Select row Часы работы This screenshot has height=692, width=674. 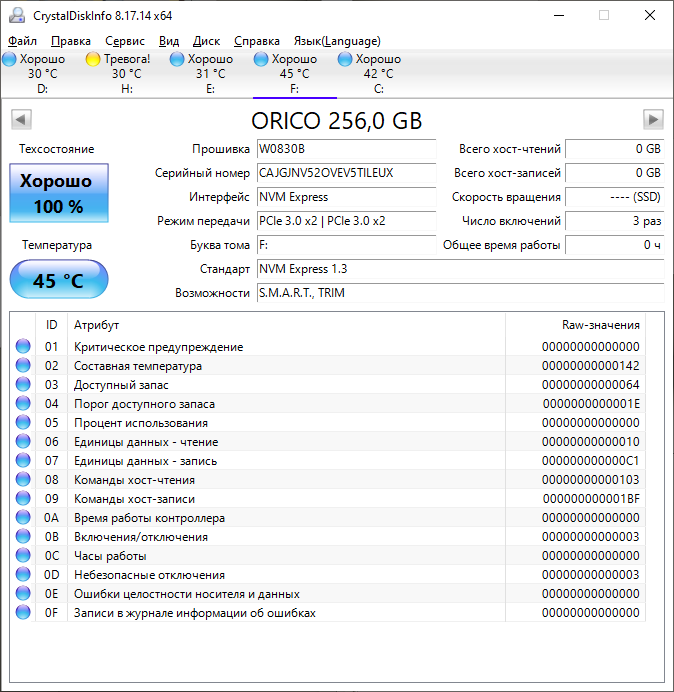(328, 555)
